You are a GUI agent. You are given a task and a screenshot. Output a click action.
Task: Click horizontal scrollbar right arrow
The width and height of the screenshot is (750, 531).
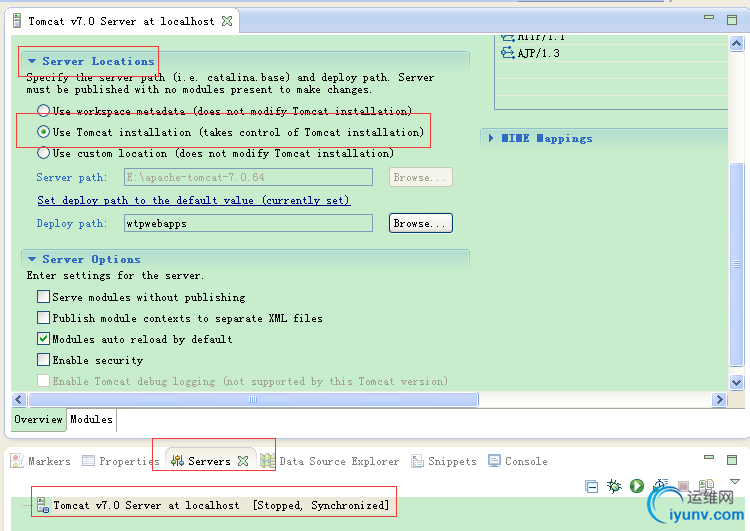tap(719, 399)
